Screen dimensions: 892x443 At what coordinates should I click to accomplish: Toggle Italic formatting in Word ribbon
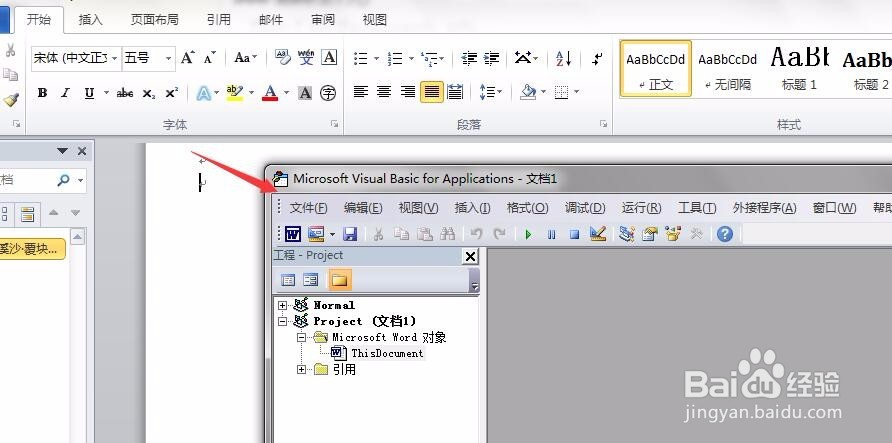[65, 93]
